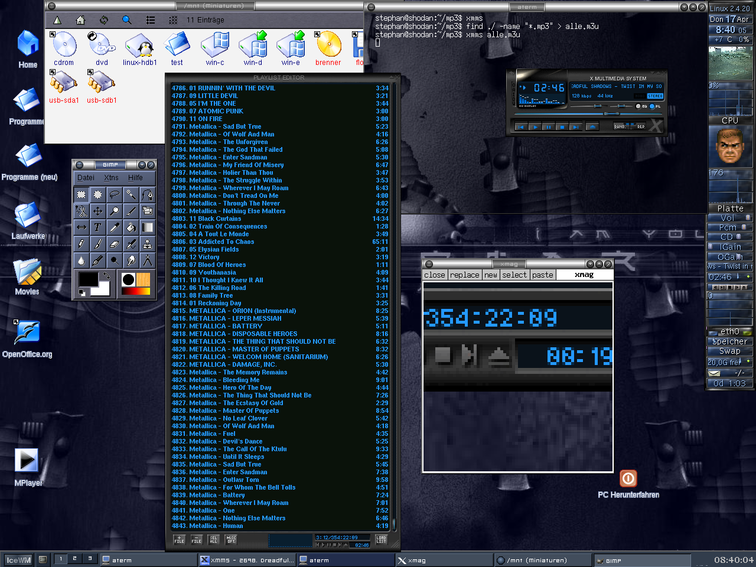The image size is (756, 567).
Task: Stop playback in XMMS player
Action: coord(562,127)
